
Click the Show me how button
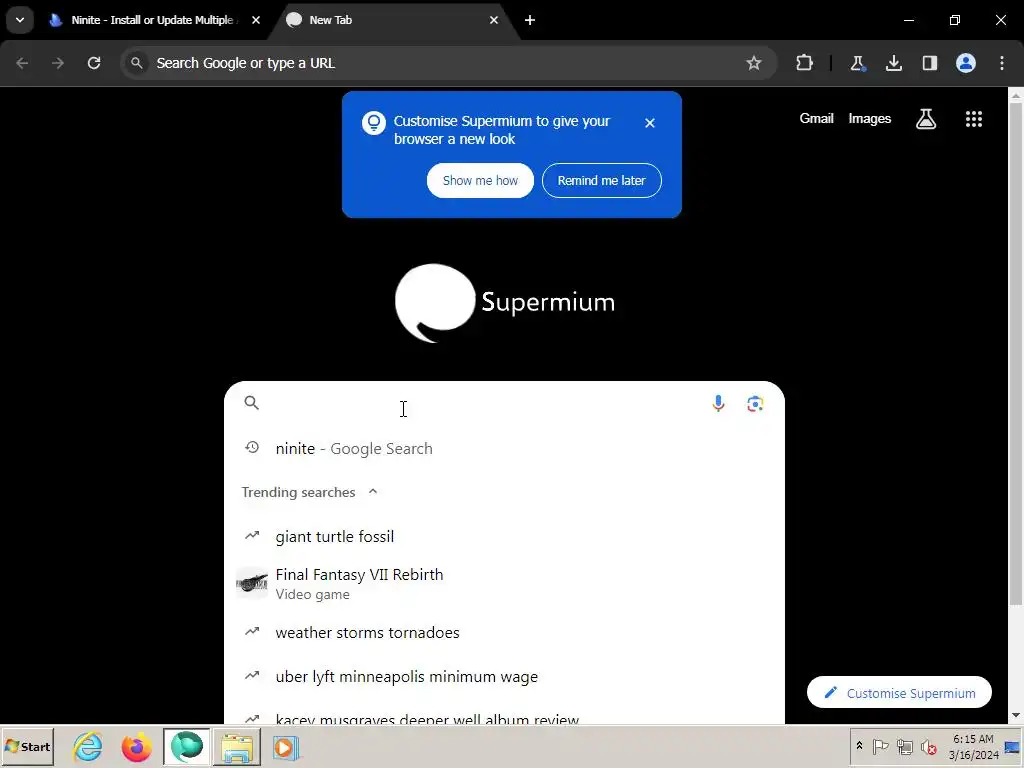point(480,180)
